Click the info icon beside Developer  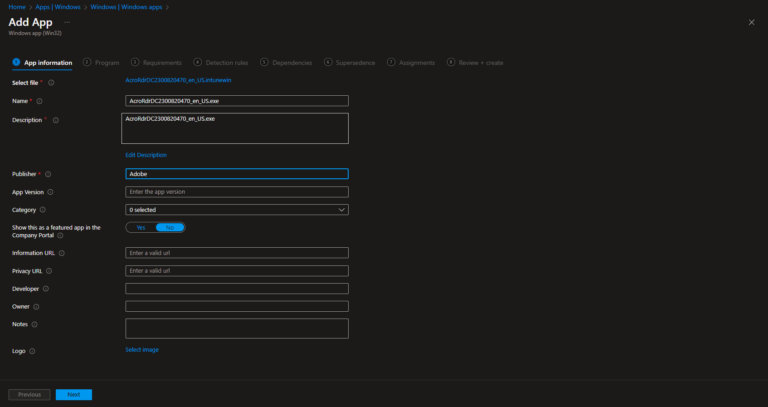[46, 289]
